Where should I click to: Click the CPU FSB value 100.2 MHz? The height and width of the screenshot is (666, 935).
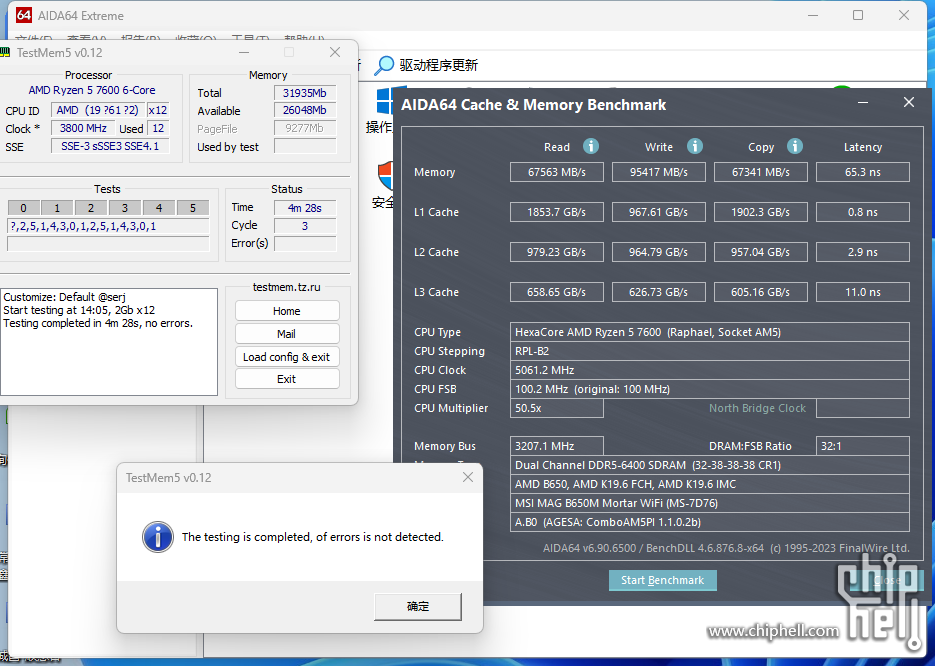coord(710,389)
